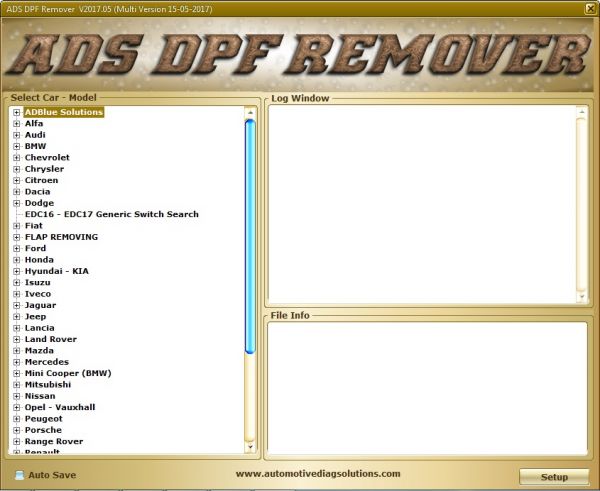600x491 pixels.
Task: Open the www.automotivediagsolutions.com link
Action: (318, 474)
